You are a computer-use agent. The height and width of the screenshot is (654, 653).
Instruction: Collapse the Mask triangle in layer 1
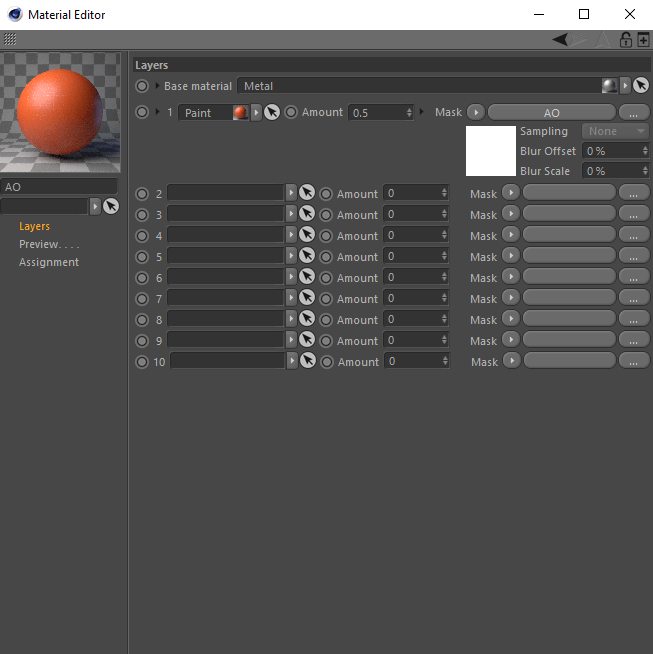click(x=422, y=112)
